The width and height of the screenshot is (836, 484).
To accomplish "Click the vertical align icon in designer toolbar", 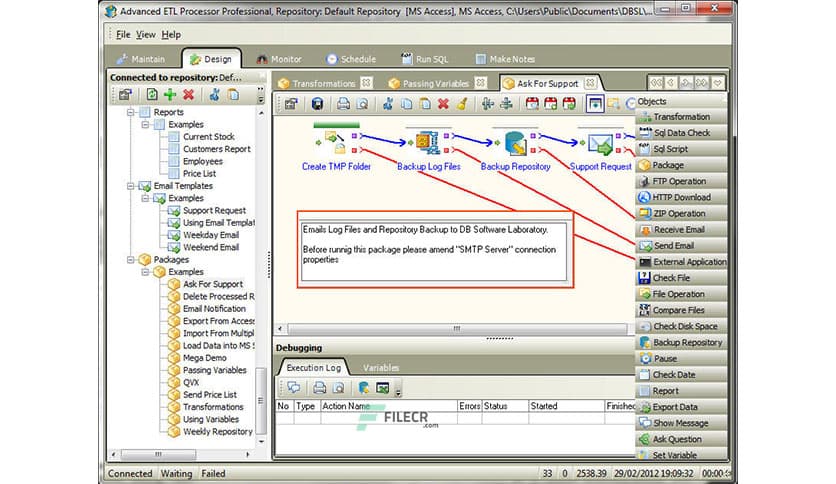I will 506,104.
